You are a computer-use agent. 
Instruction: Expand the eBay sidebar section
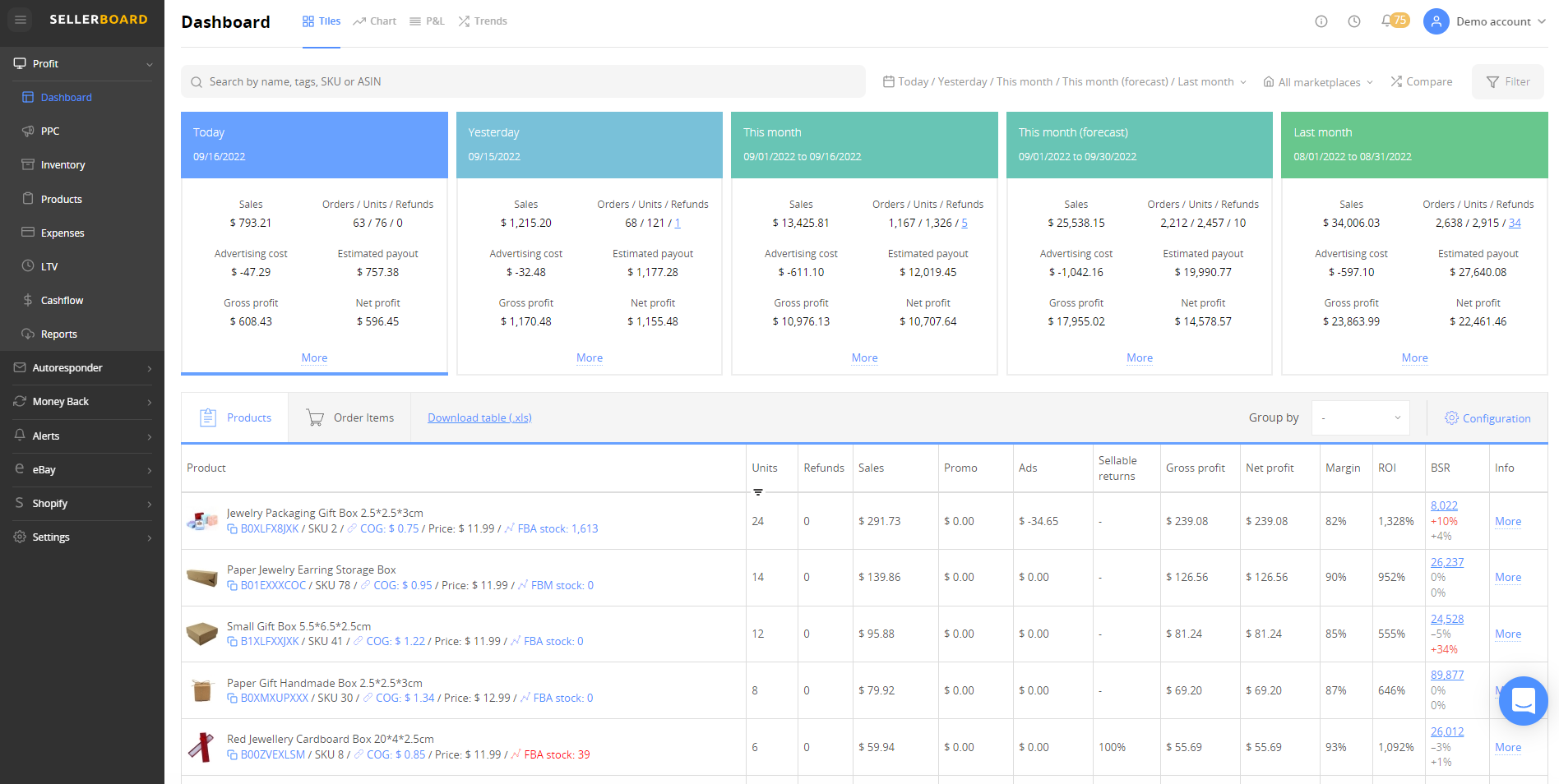[x=149, y=470]
